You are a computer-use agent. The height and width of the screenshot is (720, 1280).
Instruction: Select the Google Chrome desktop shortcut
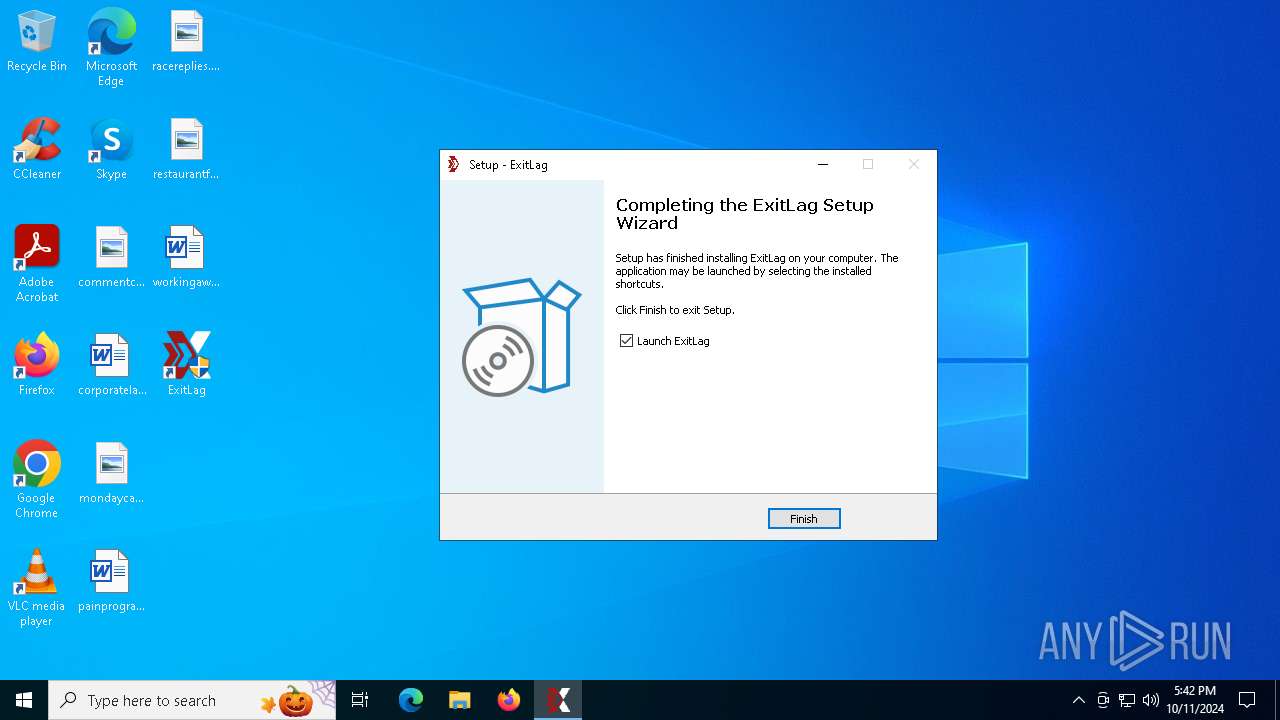click(x=37, y=480)
